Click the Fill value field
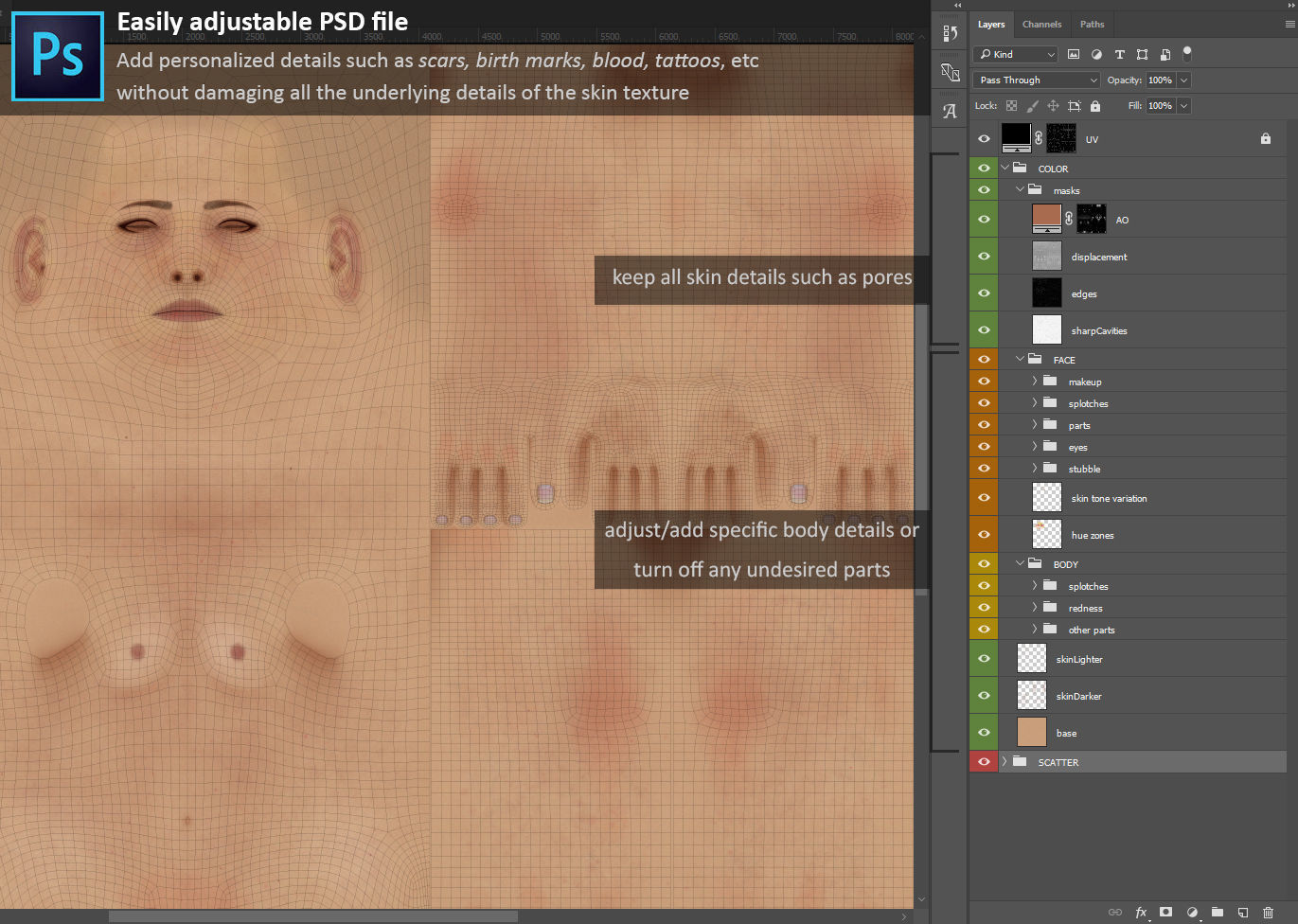The width and height of the screenshot is (1298, 924). [1161, 106]
